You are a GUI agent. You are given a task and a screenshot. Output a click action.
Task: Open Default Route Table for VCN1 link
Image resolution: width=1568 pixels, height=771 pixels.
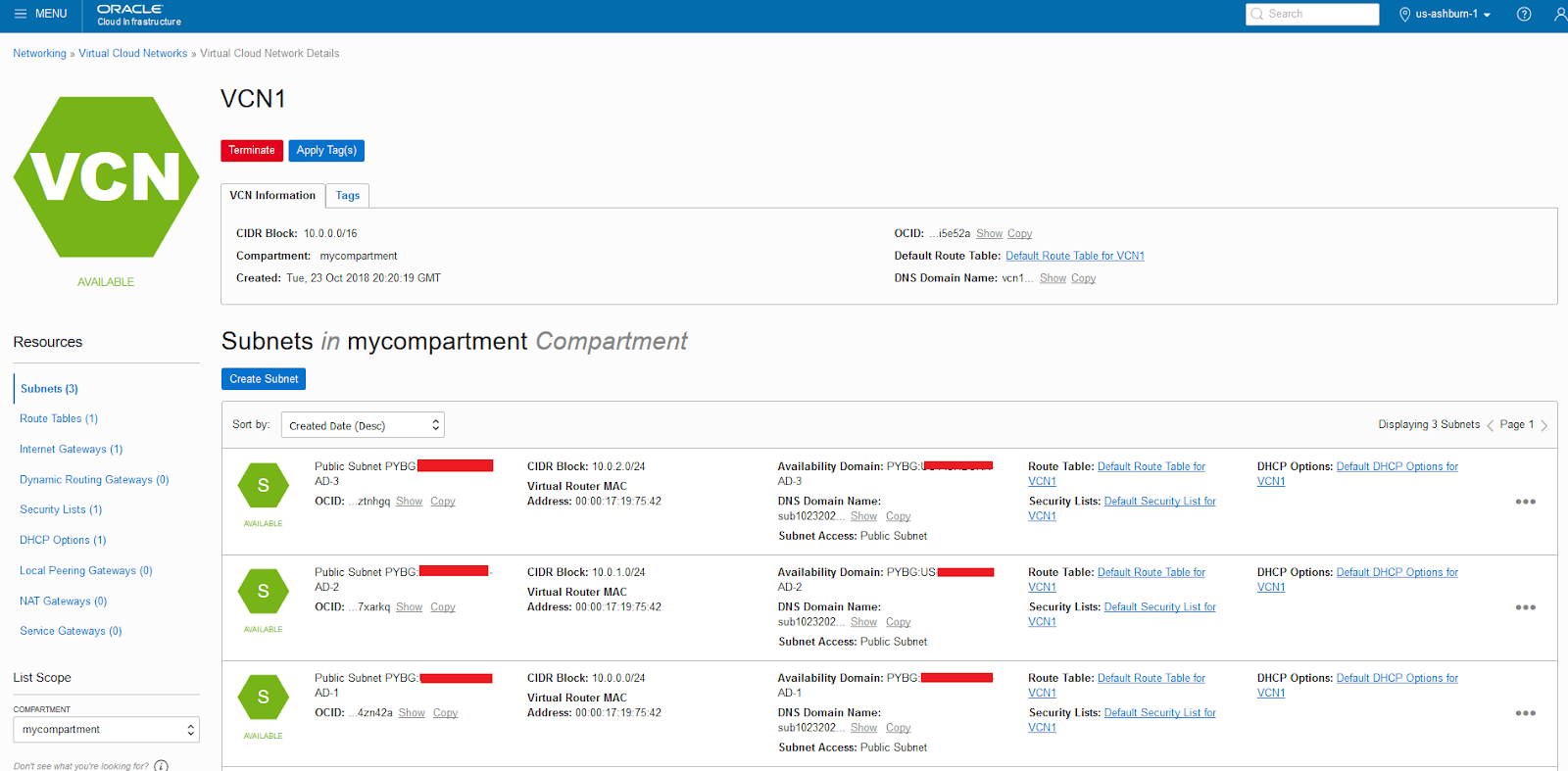[1075, 256]
